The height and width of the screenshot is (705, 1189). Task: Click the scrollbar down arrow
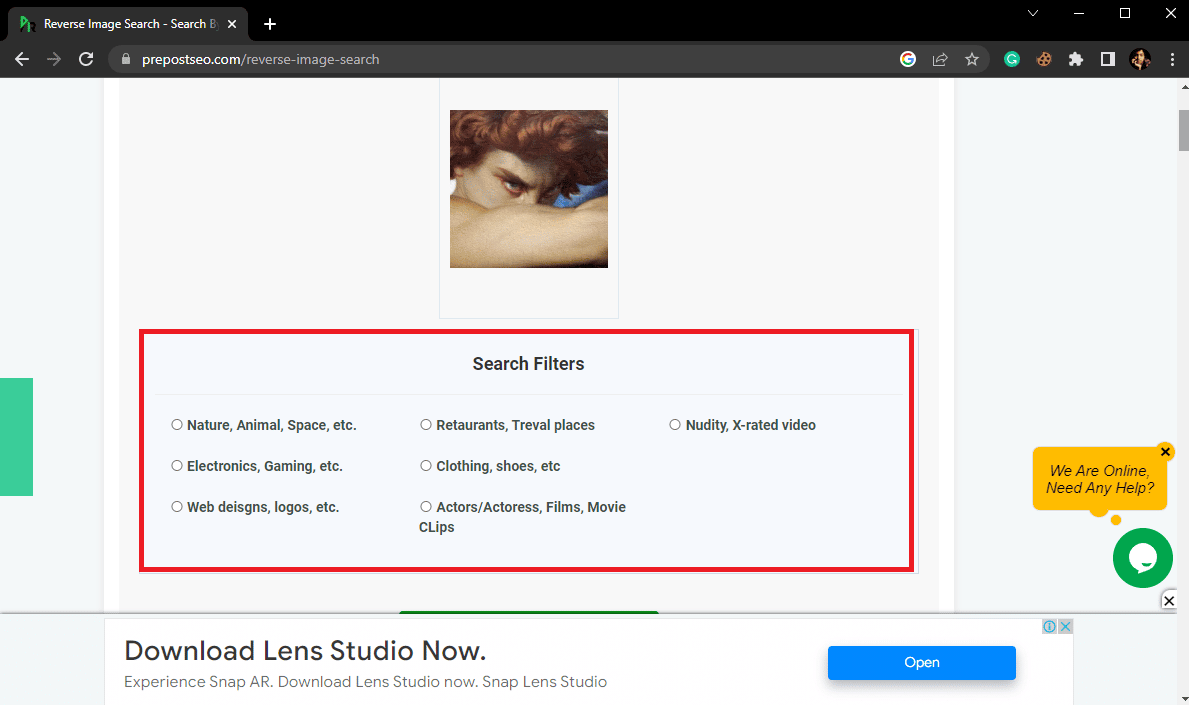(x=1183, y=698)
